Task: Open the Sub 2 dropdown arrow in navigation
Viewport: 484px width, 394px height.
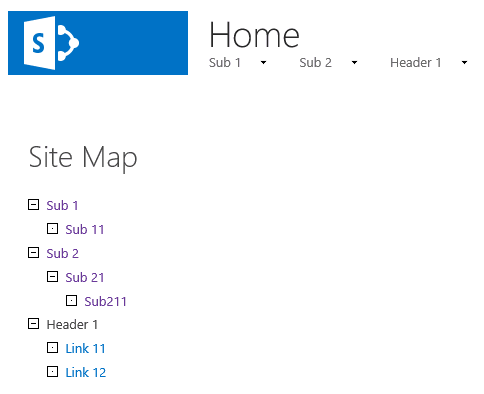Action: pos(354,63)
